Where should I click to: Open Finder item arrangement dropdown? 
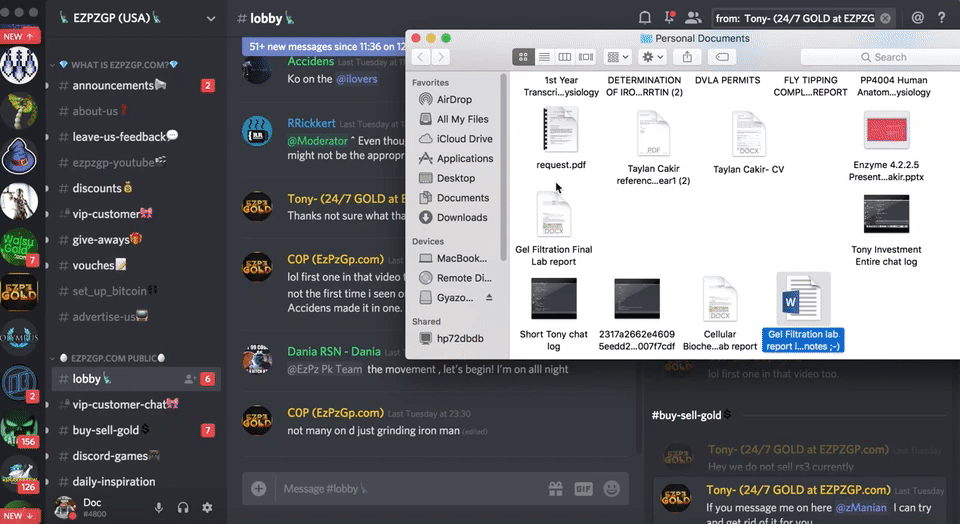pos(617,57)
